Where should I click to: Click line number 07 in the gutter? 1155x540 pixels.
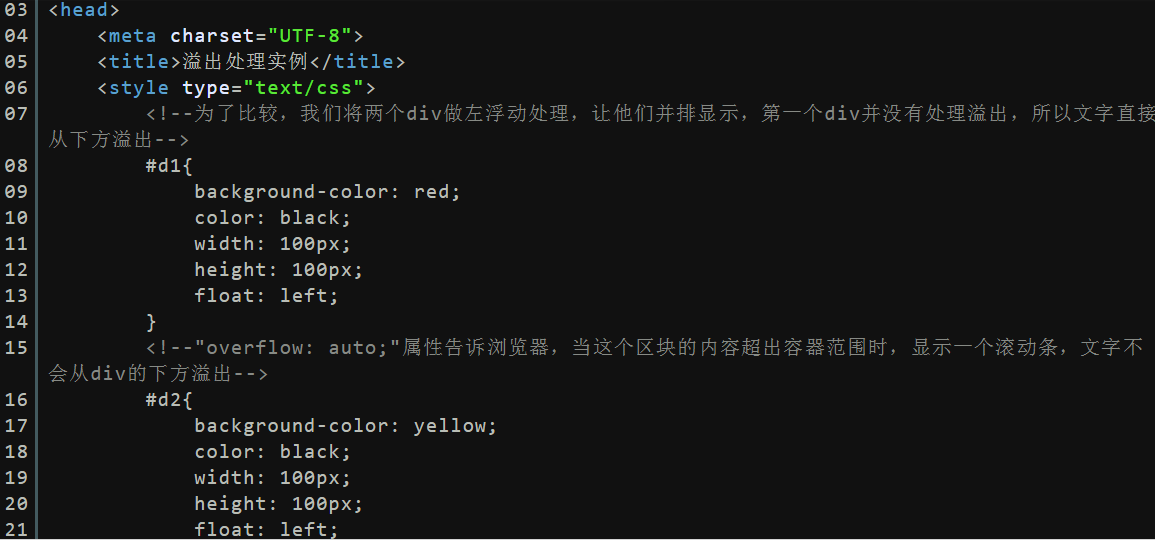point(16,114)
